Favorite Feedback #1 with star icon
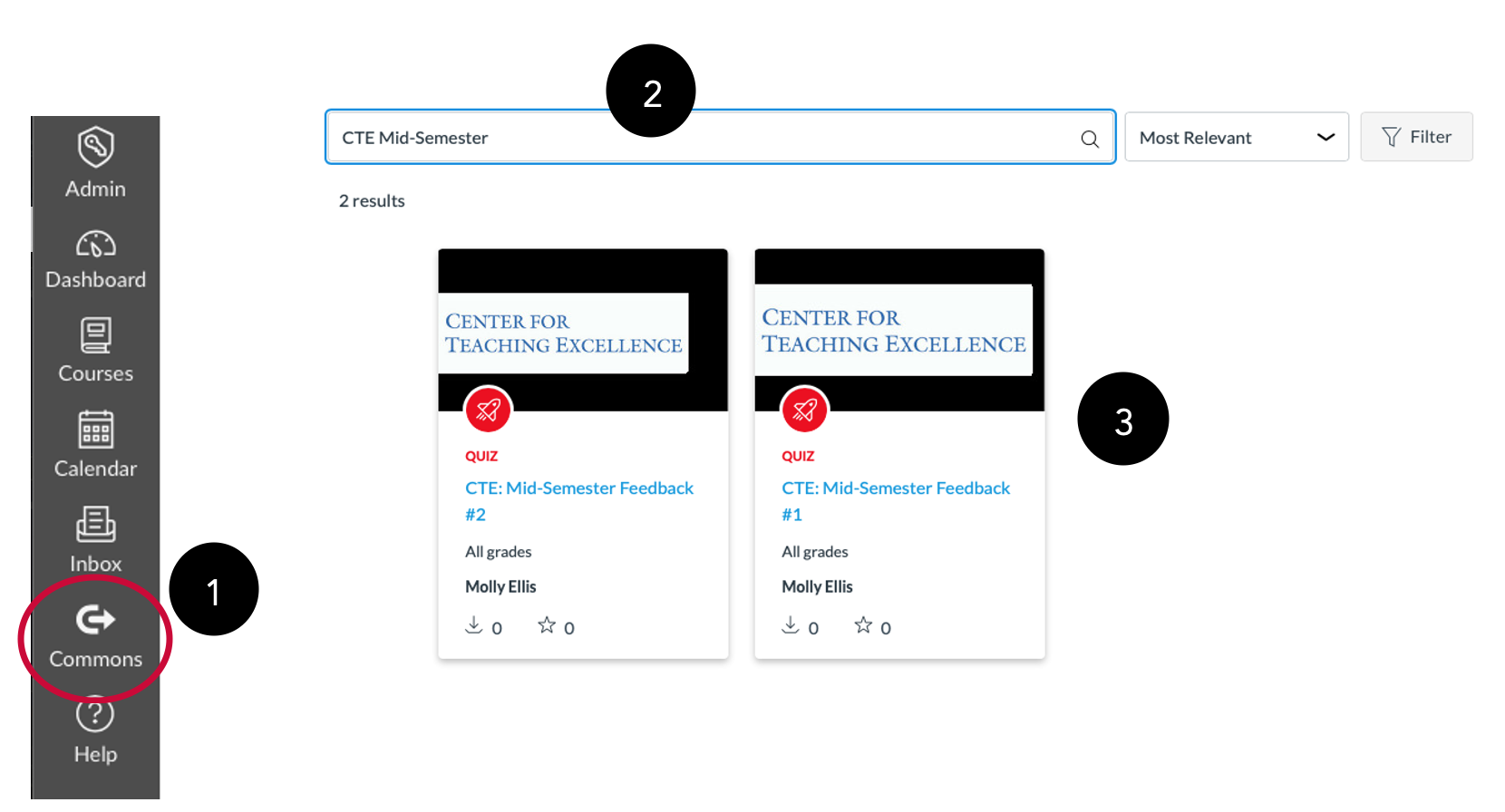 [863, 625]
